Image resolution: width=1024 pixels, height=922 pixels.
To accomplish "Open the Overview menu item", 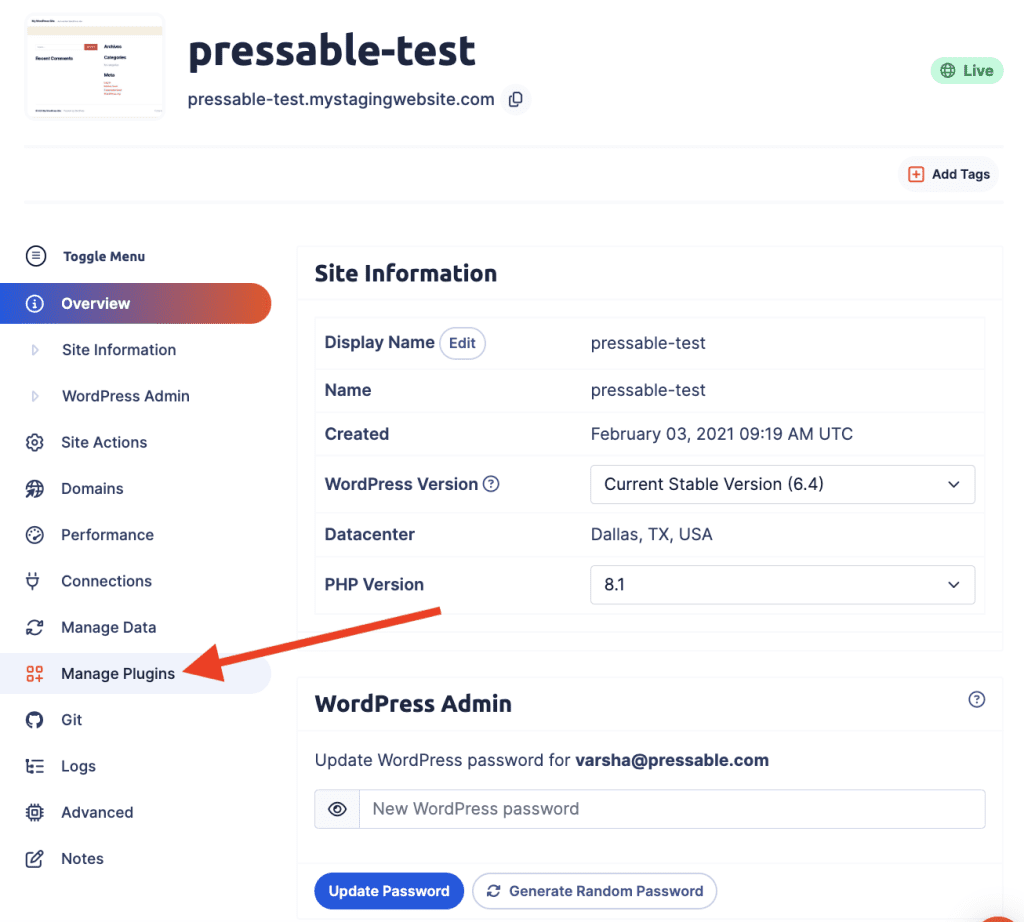I will coord(95,303).
